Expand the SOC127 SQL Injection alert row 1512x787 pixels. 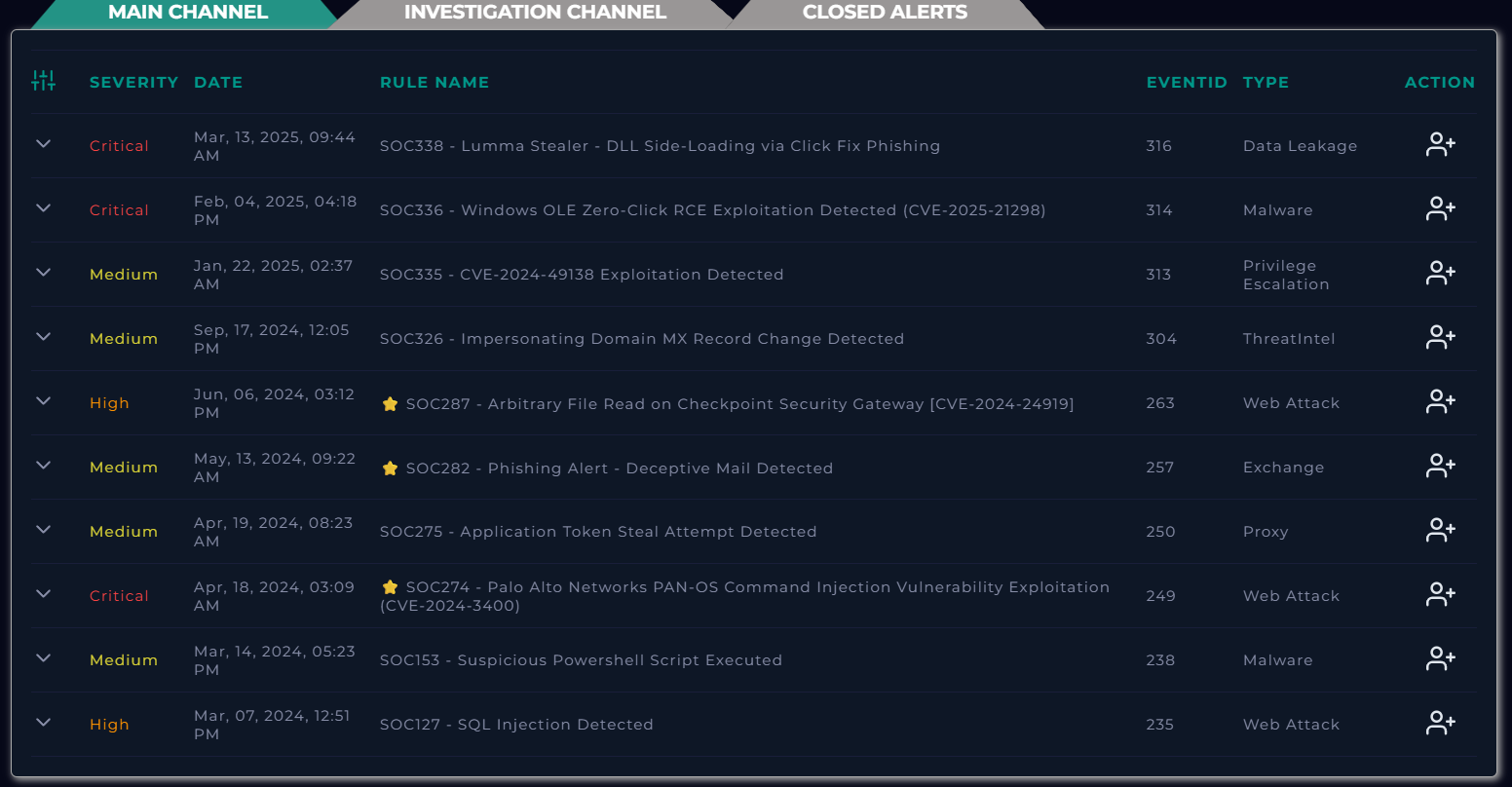pos(43,723)
